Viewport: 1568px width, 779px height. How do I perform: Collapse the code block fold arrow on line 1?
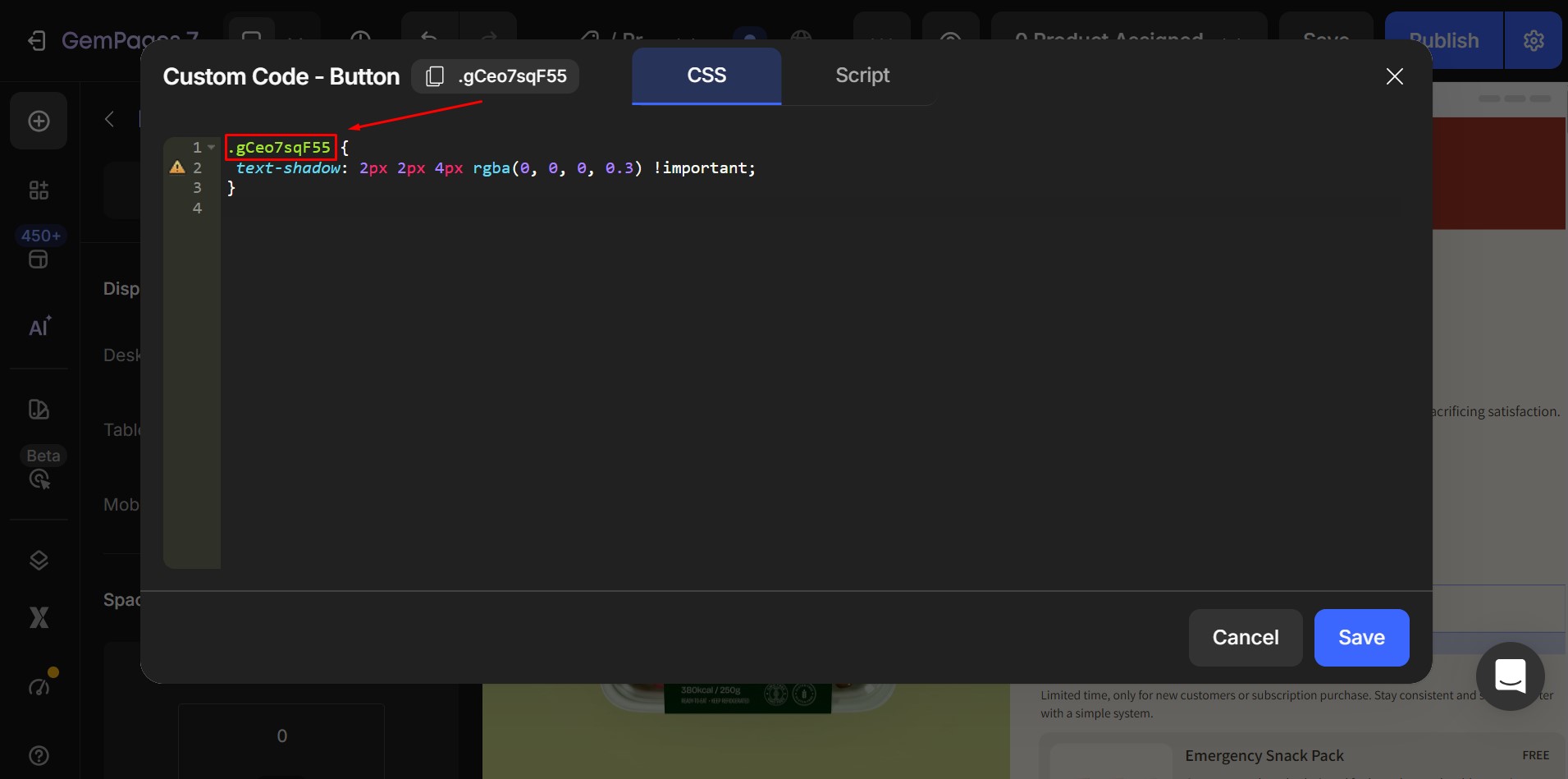tap(211, 147)
